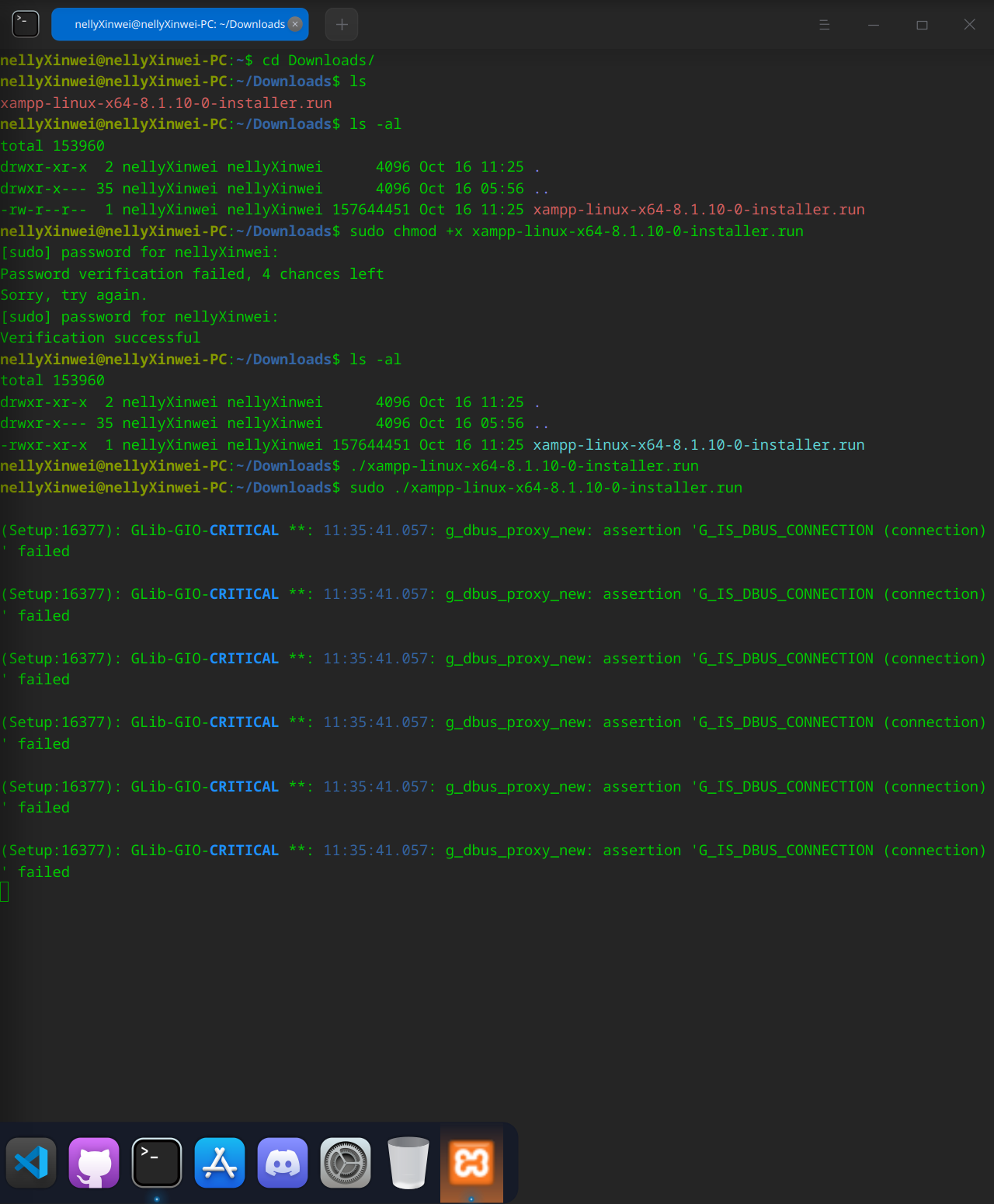Open Visual Studio Code from the dock

click(x=31, y=1163)
